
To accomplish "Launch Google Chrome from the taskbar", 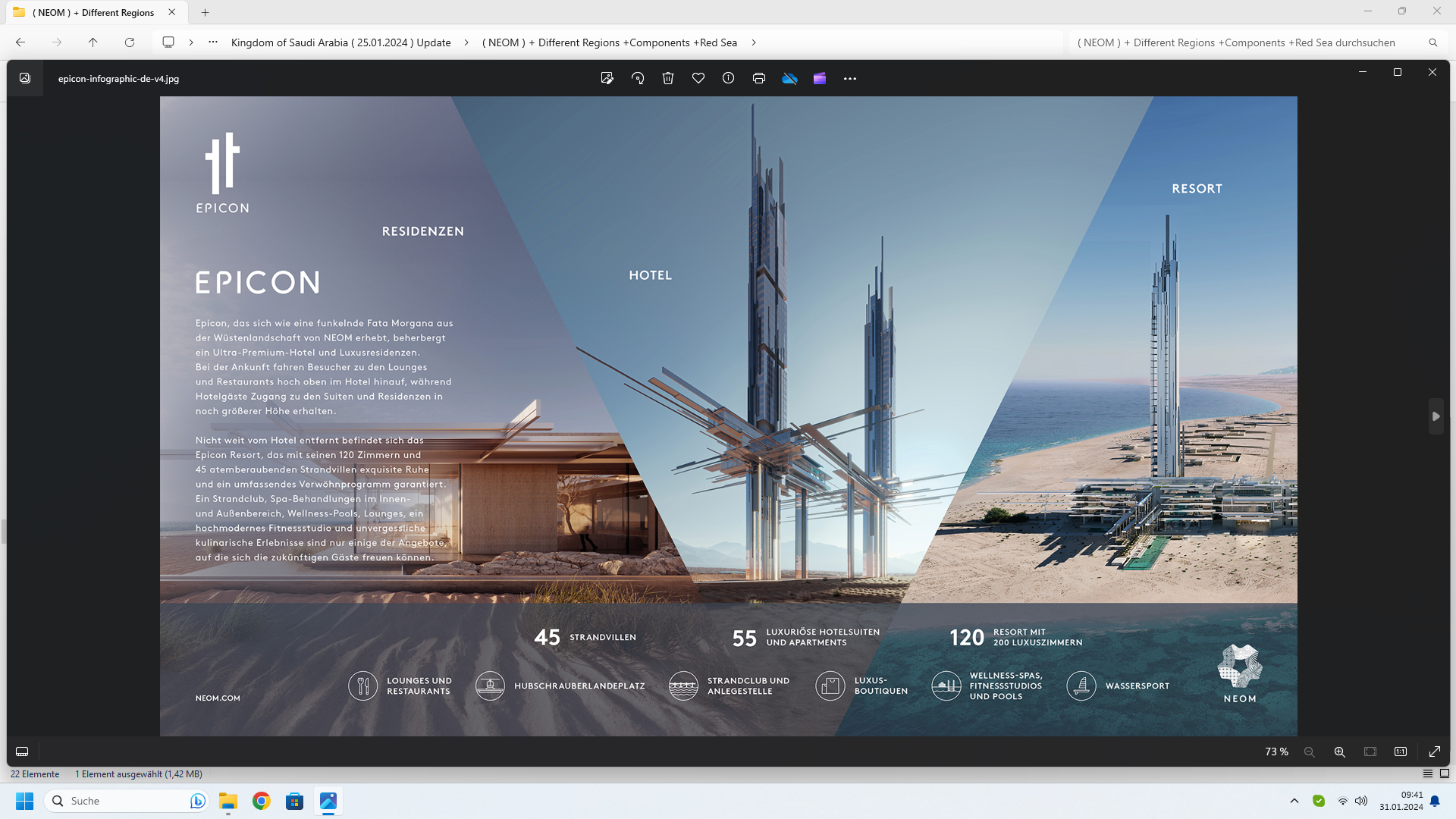I will click(x=262, y=801).
